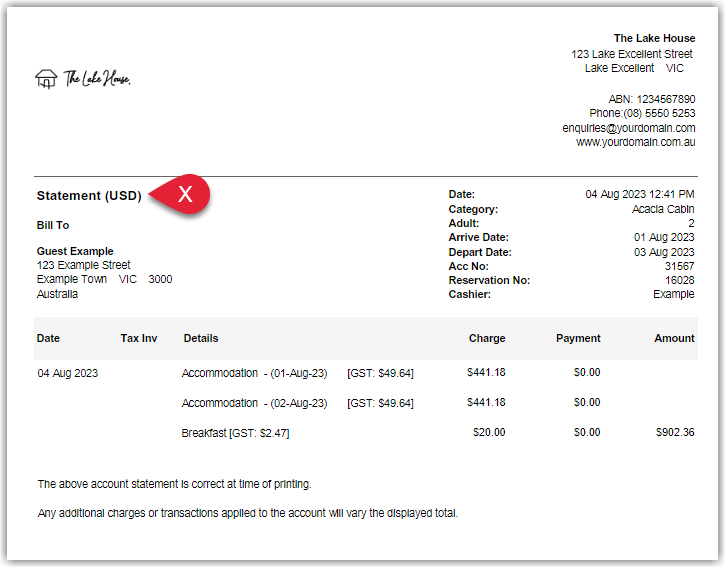Click reservation number '16028'

tap(679, 281)
